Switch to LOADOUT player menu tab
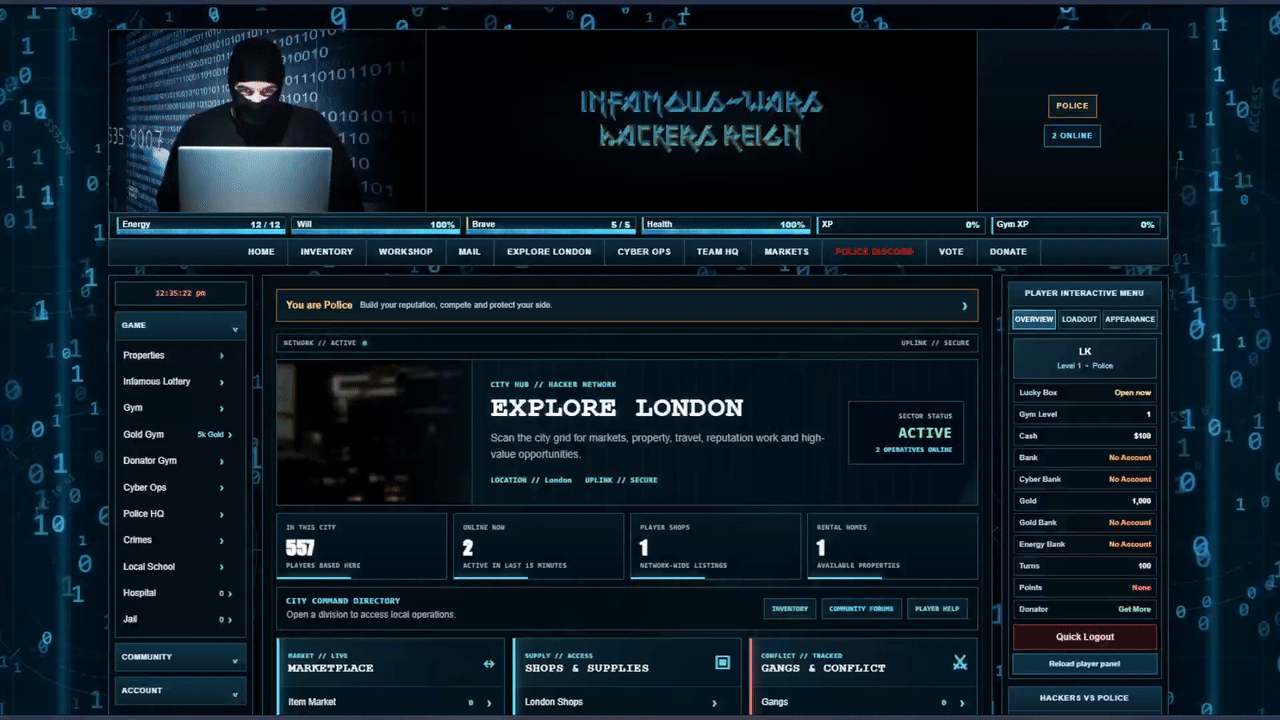This screenshot has height=720, width=1280. pos(1079,319)
